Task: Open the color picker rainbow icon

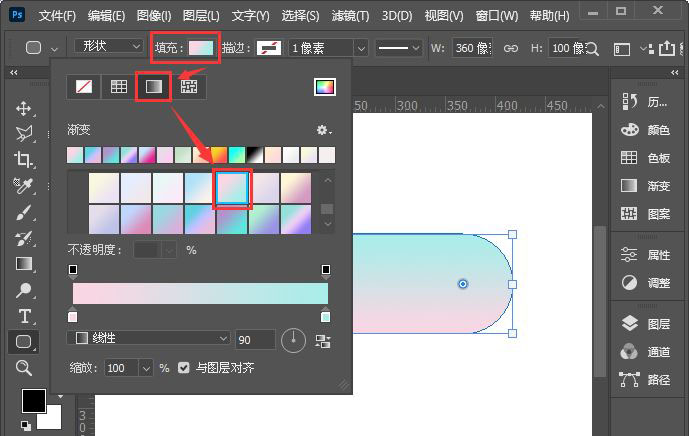Action: click(325, 87)
